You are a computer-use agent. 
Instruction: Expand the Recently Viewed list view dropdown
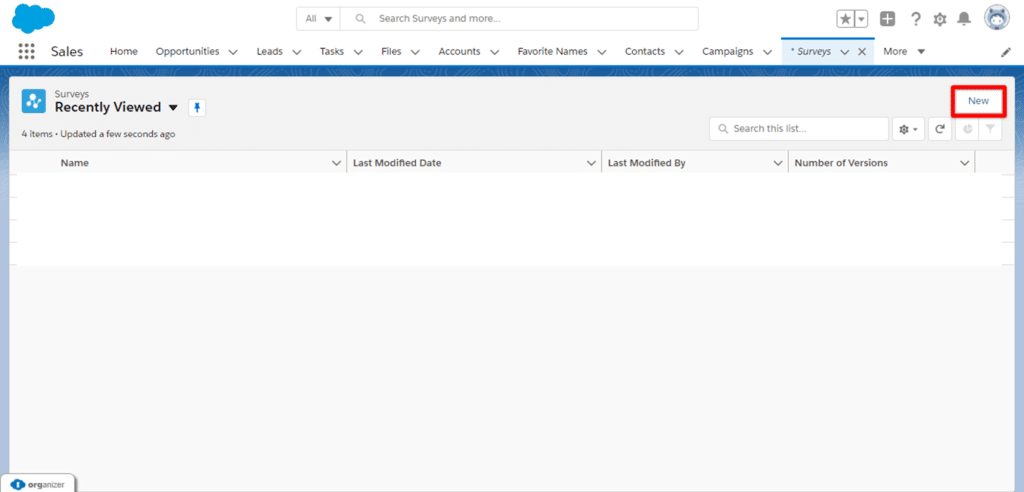(x=173, y=108)
